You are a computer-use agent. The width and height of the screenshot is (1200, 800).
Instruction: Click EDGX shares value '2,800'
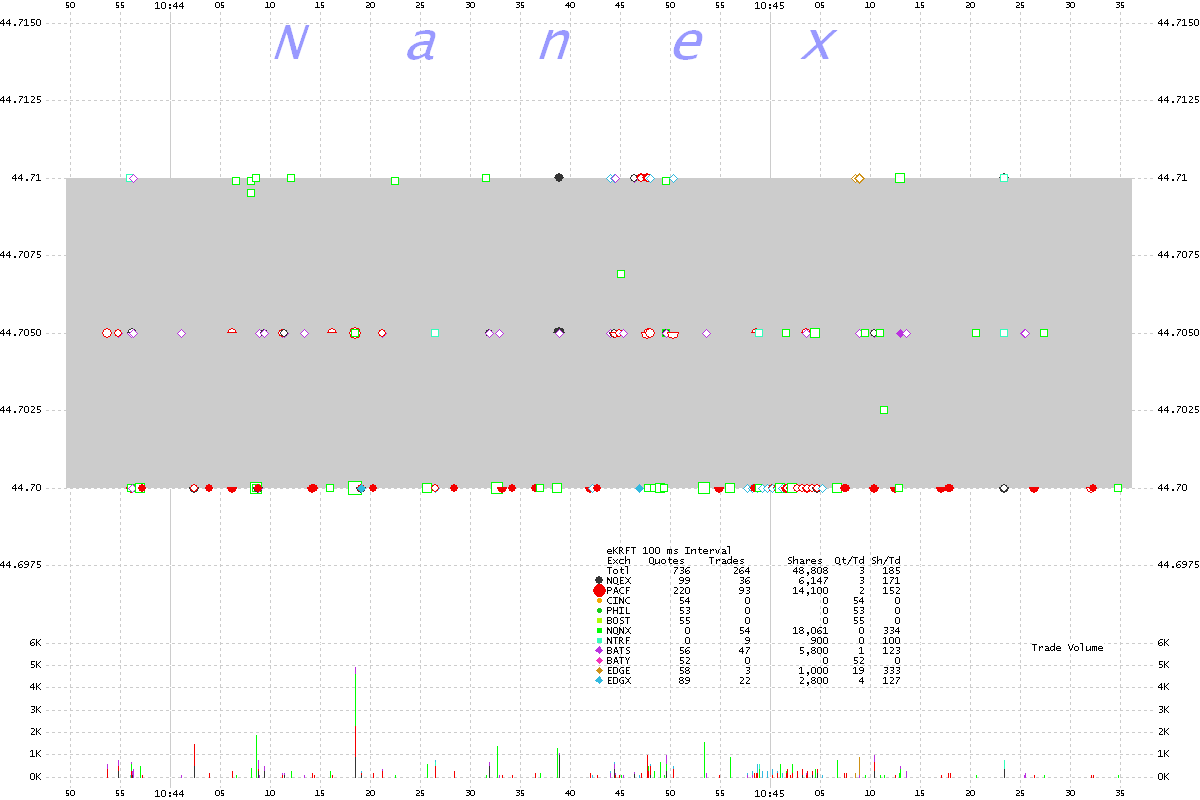pos(813,680)
